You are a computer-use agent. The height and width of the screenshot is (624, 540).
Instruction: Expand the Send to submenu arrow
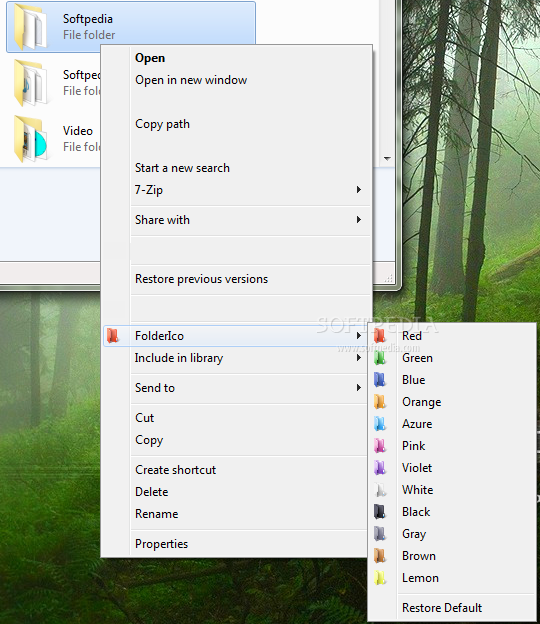[x=359, y=388]
